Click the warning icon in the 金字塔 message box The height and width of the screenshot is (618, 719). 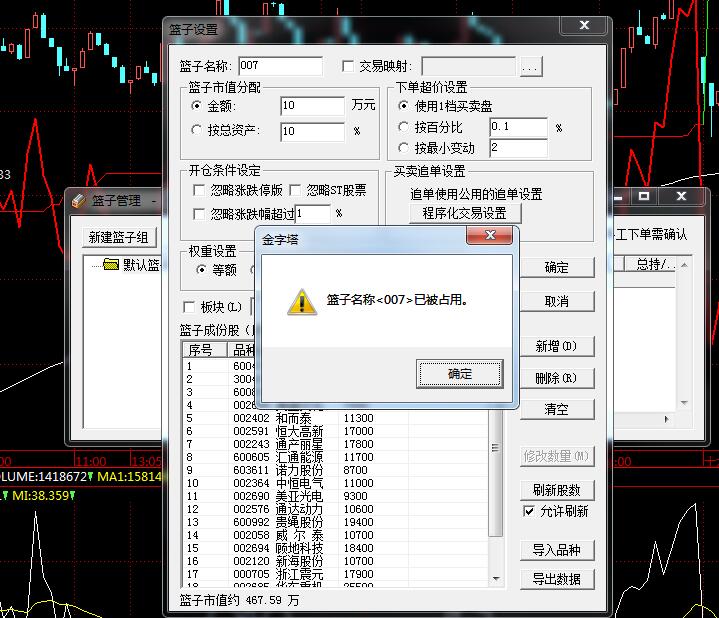[x=301, y=301]
